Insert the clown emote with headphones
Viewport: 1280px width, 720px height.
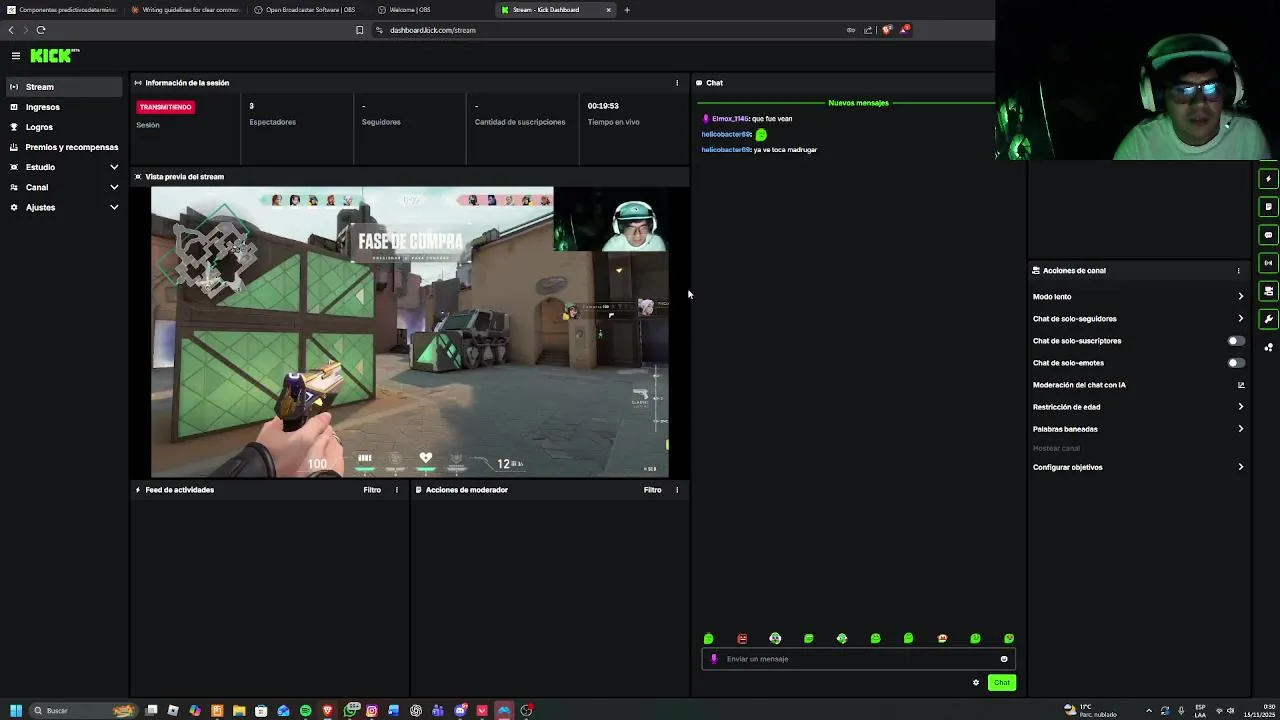tap(775, 639)
